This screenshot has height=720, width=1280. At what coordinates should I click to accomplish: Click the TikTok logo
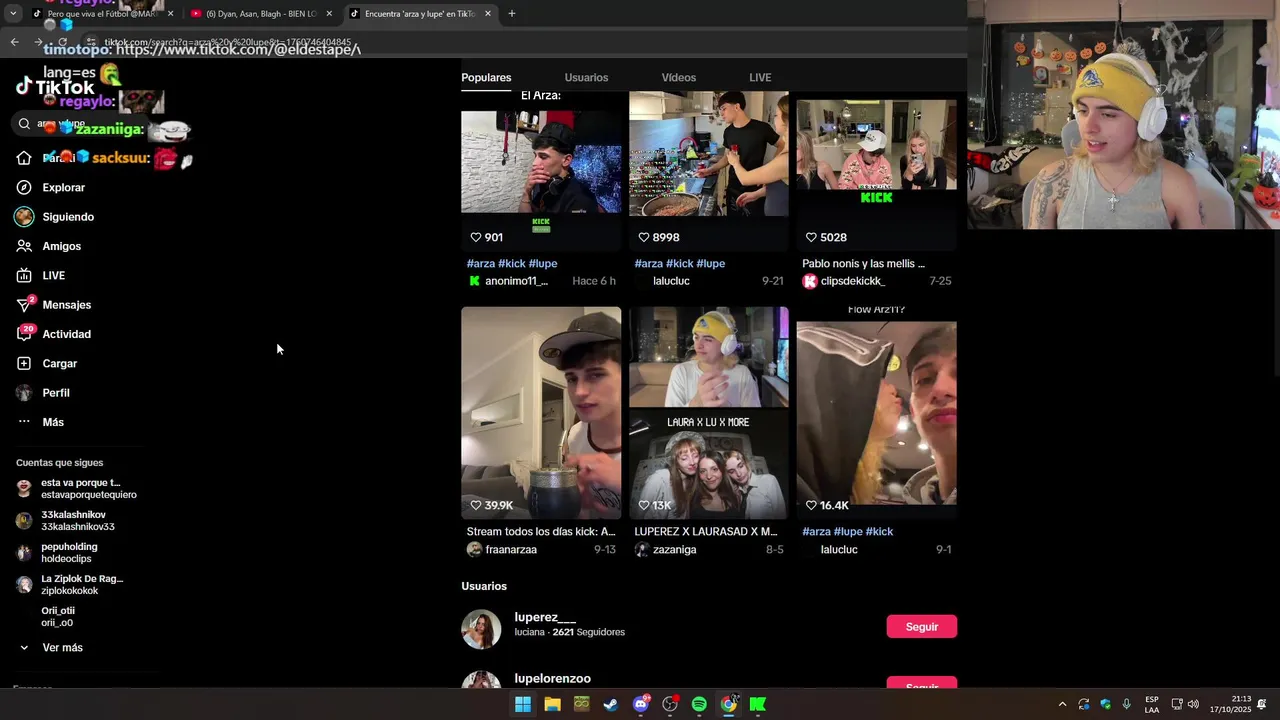pyautogui.click(x=55, y=87)
